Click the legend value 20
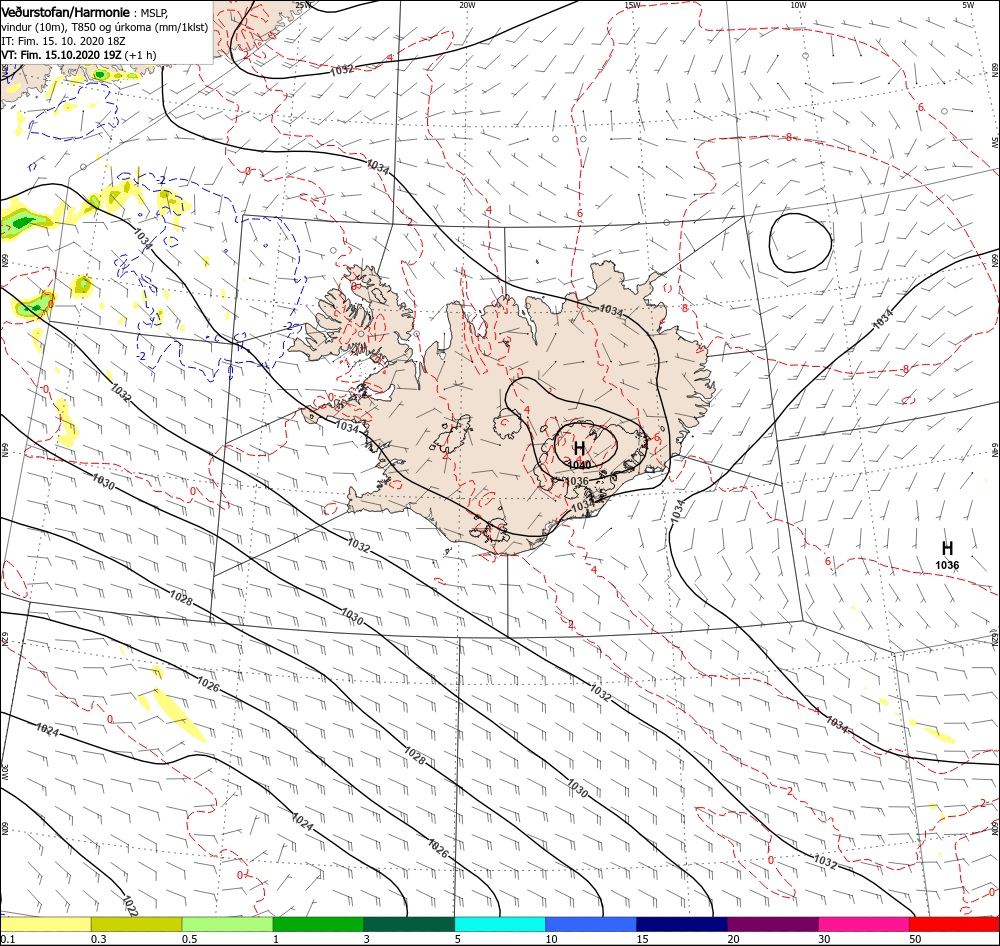1000x946 pixels. point(733,939)
